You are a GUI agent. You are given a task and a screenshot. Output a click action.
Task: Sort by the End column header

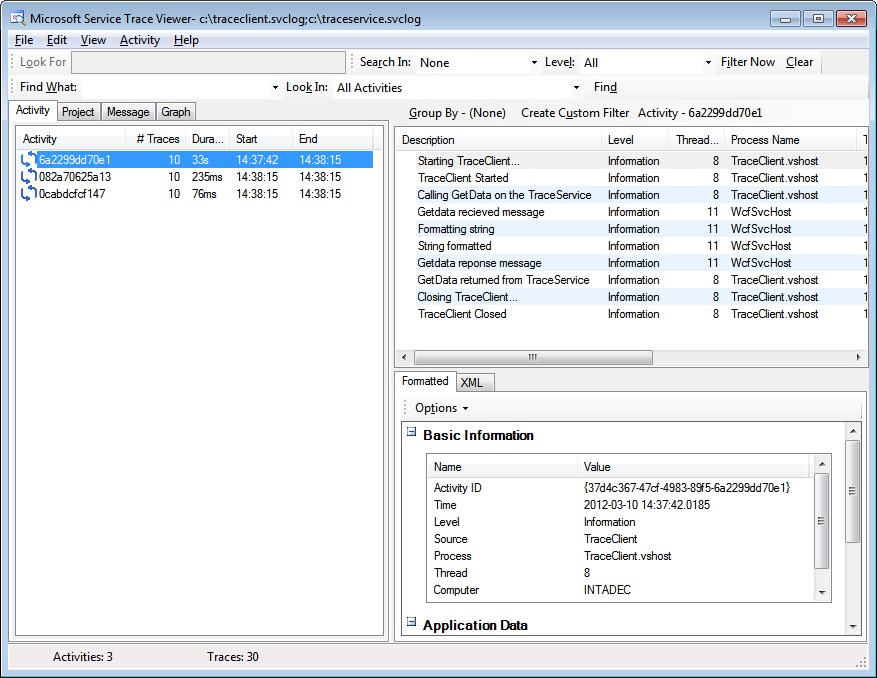[332, 139]
